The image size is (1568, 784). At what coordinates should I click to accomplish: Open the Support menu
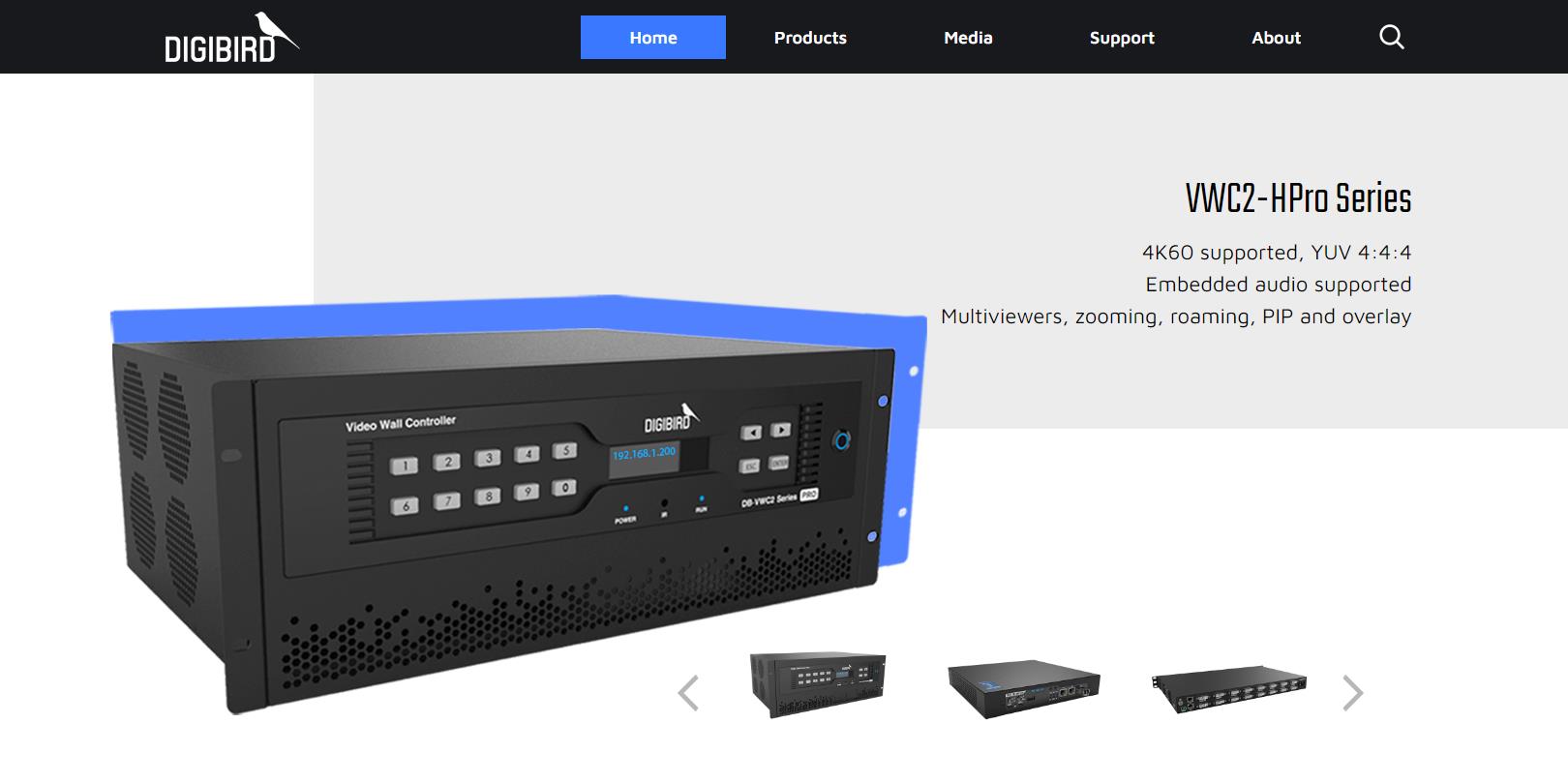coord(1122,38)
